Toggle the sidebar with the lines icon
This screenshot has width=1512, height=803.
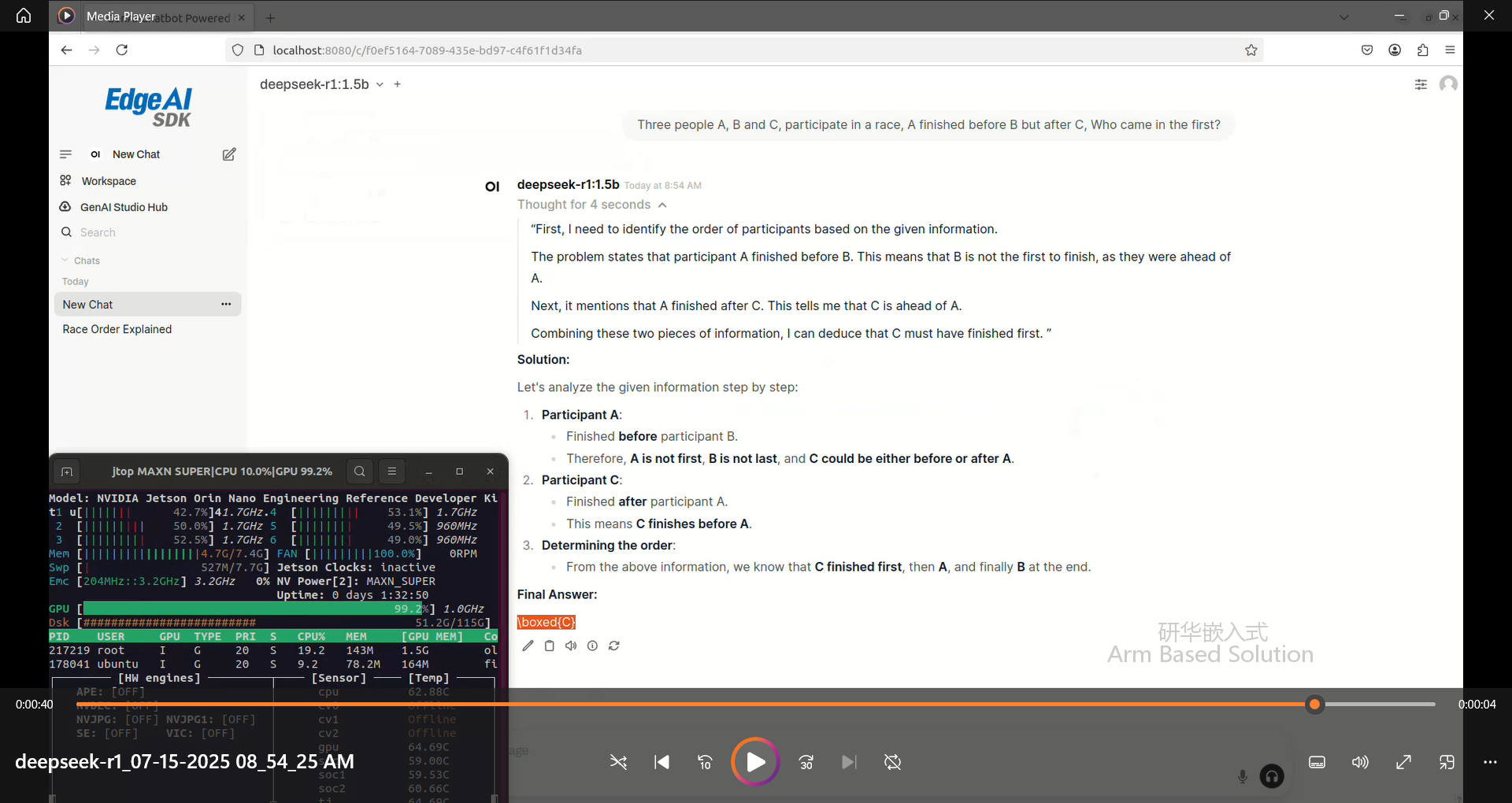coord(66,154)
